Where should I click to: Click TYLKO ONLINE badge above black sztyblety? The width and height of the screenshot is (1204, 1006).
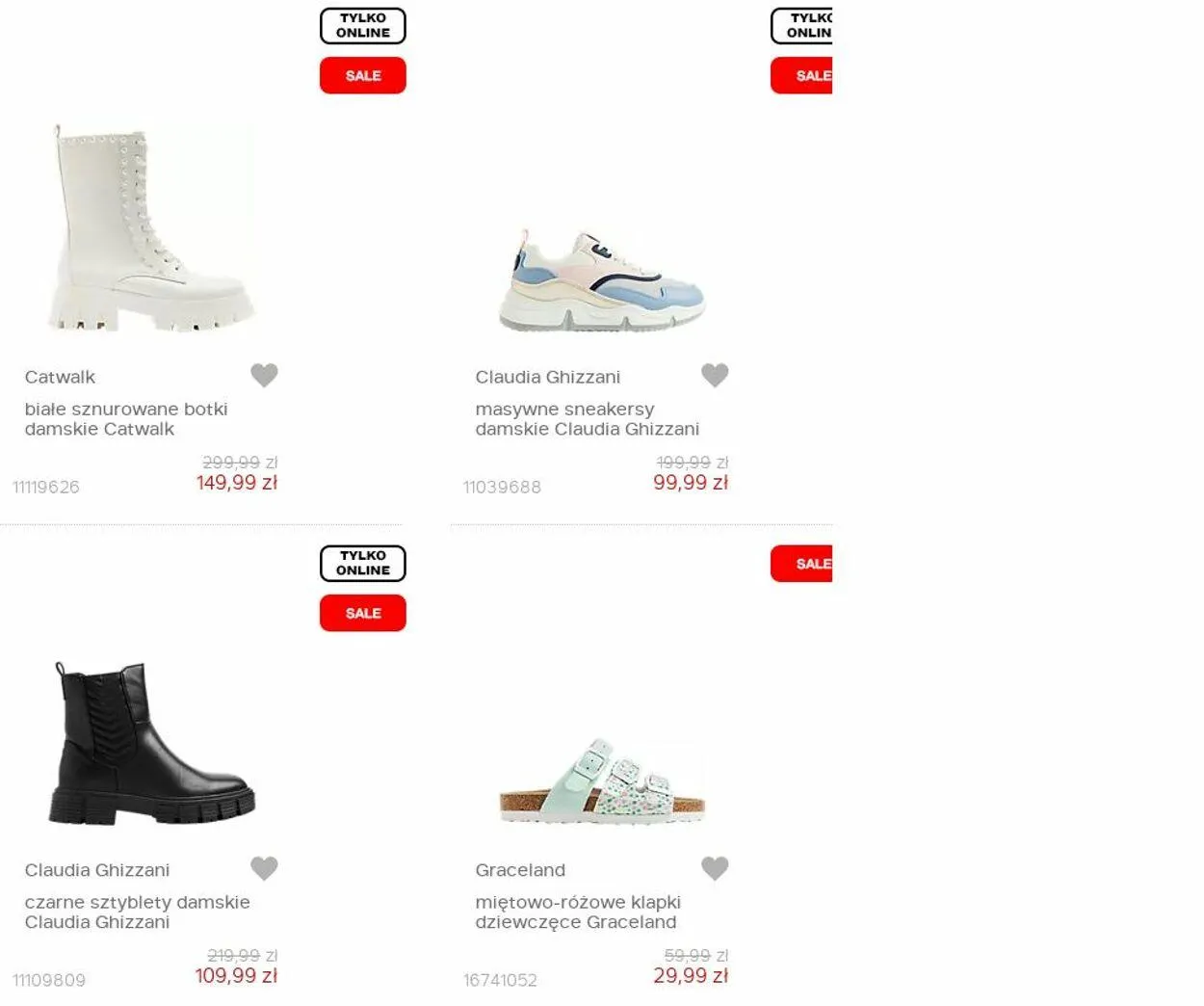pos(363,564)
